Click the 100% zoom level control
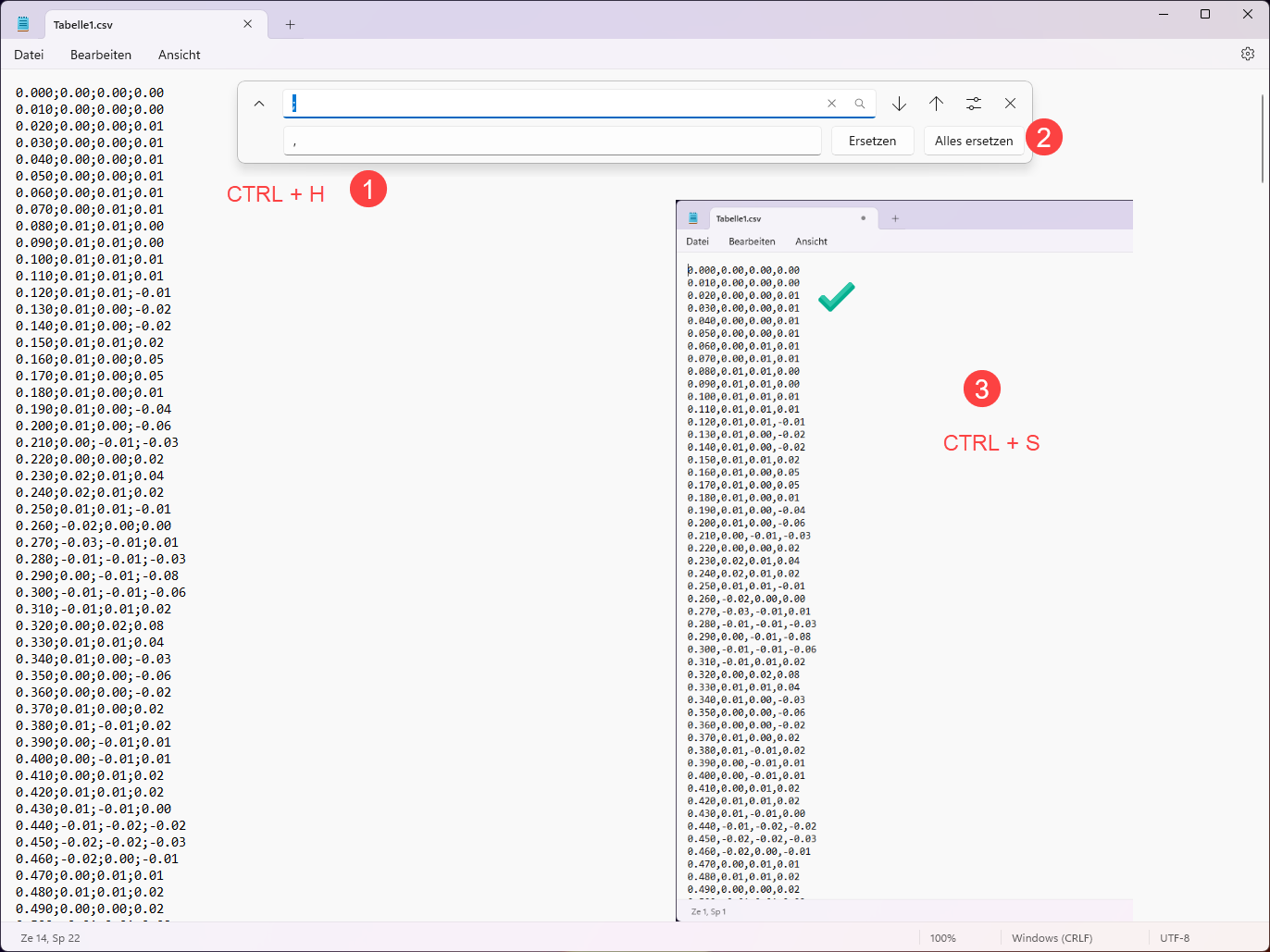Screen dimensions: 1270x952 click(943, 937)
